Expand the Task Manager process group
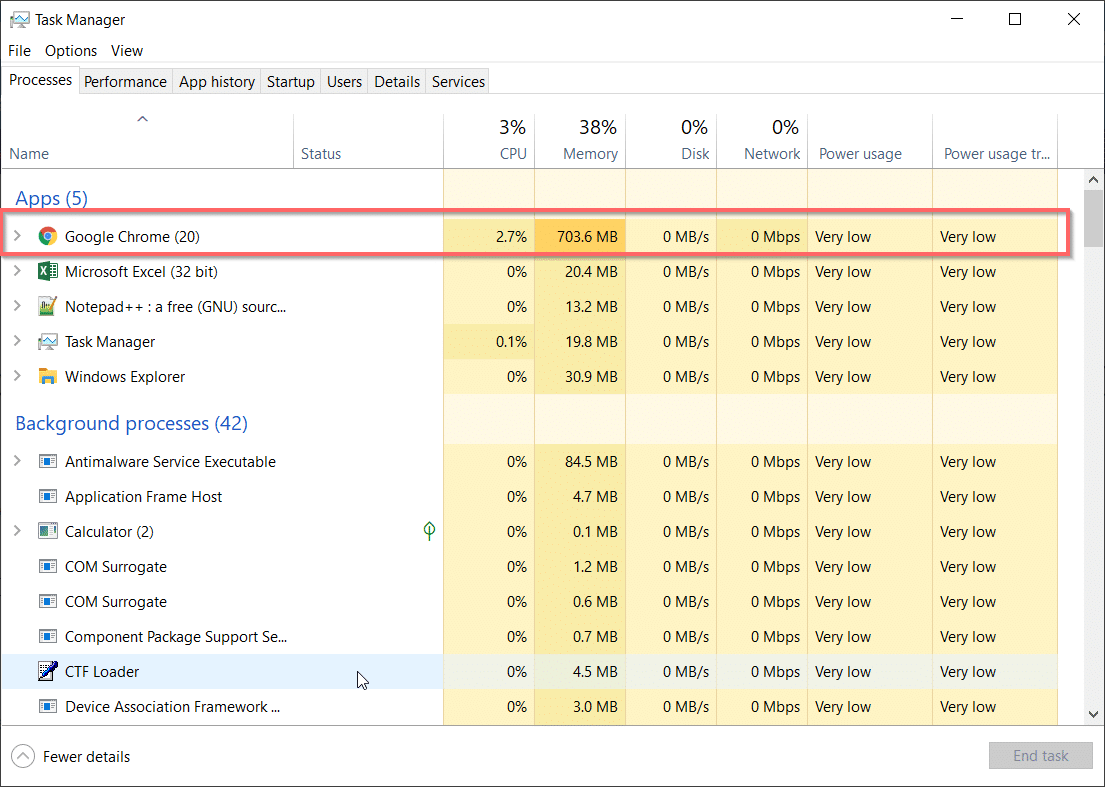Image resolution: width=1105 pixels, height=787 pixels. coord(18,342)
